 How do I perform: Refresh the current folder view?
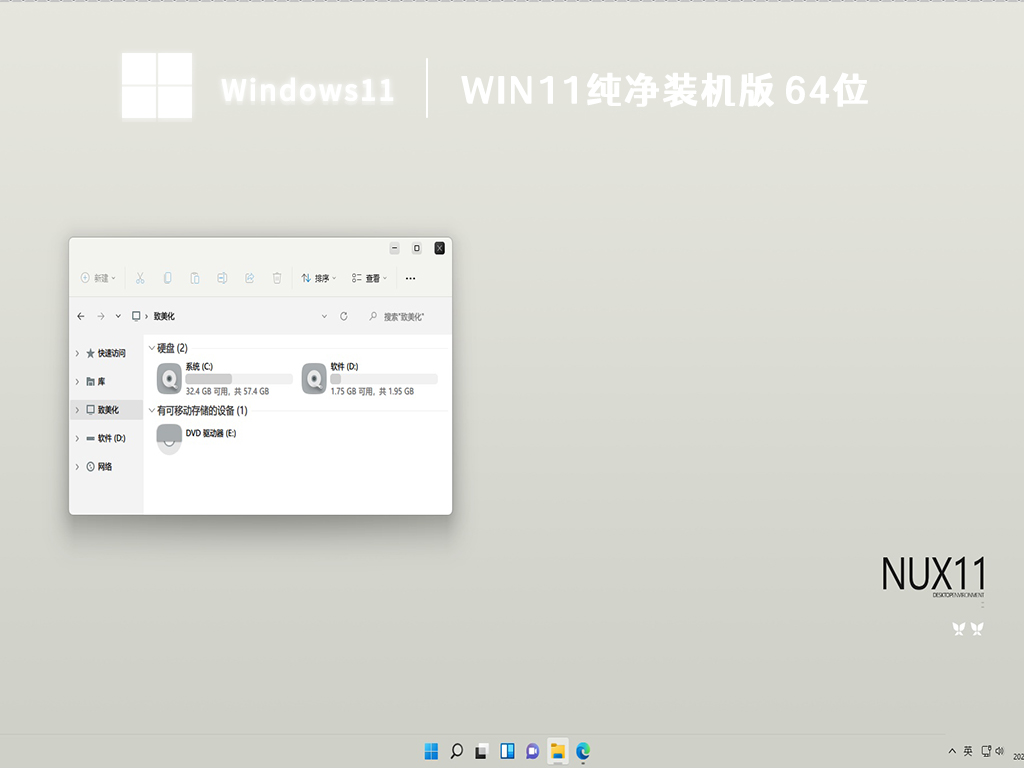[x=344, y=316]
